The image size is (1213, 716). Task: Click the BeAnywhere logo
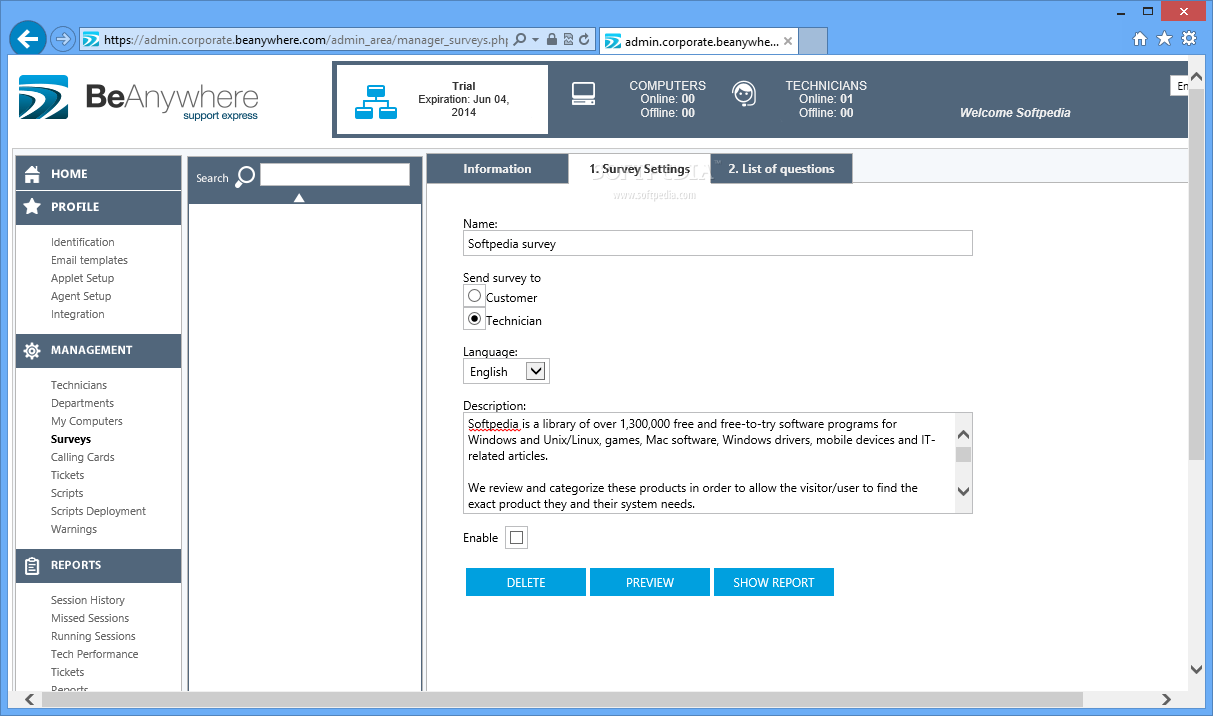139,99
